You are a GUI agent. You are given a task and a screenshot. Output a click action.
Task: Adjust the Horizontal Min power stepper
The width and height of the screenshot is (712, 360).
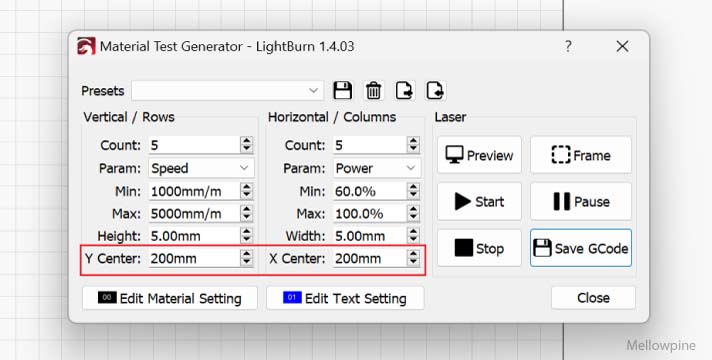tap(413, 191)
